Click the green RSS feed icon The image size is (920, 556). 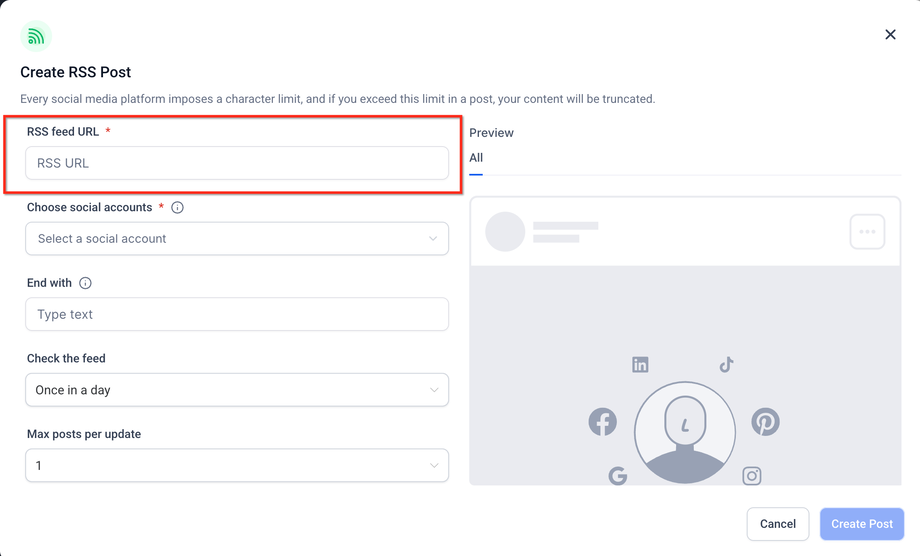[x=36, y=37]
